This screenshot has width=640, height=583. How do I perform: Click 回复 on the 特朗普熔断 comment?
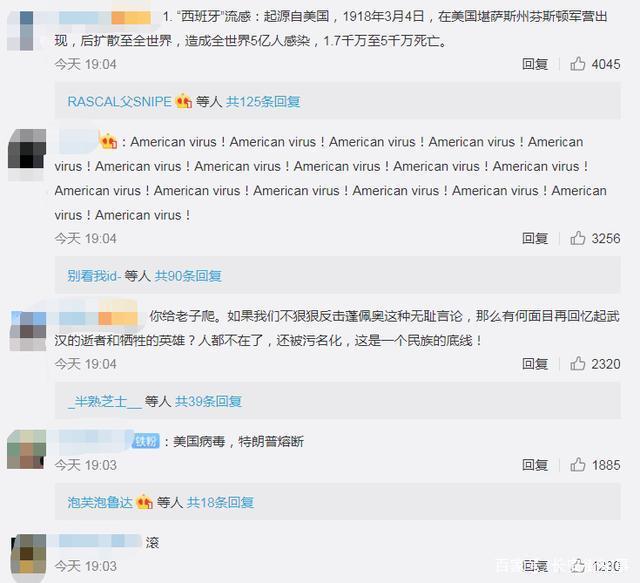point(535,465)
